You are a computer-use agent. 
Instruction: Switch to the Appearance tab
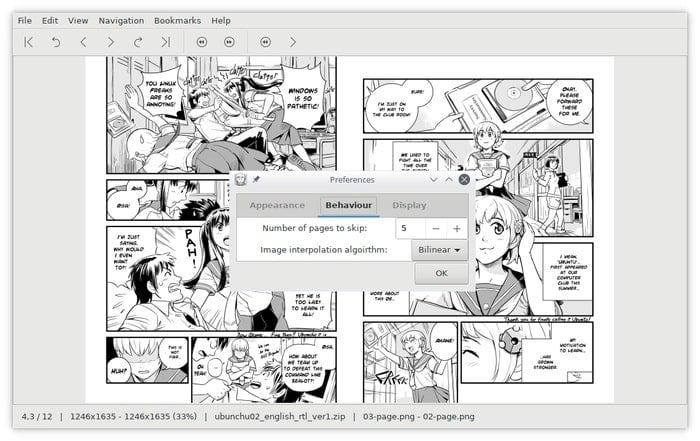pyautogui.click(x=277, y=205)
